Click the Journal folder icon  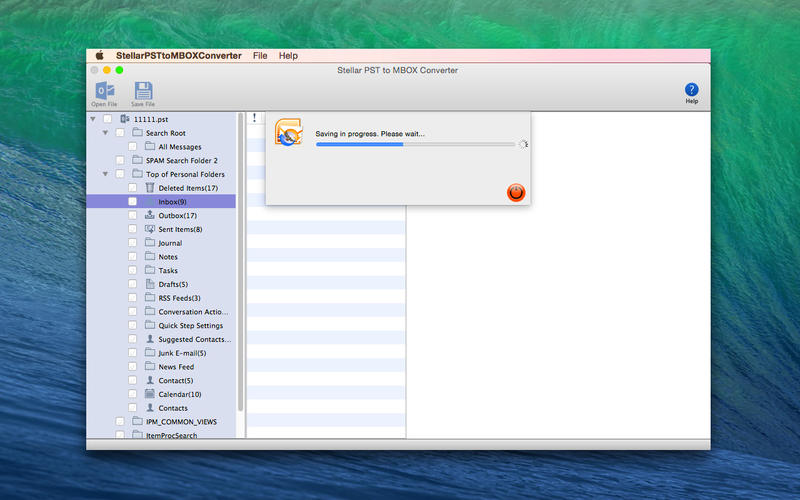click(150, 242)
